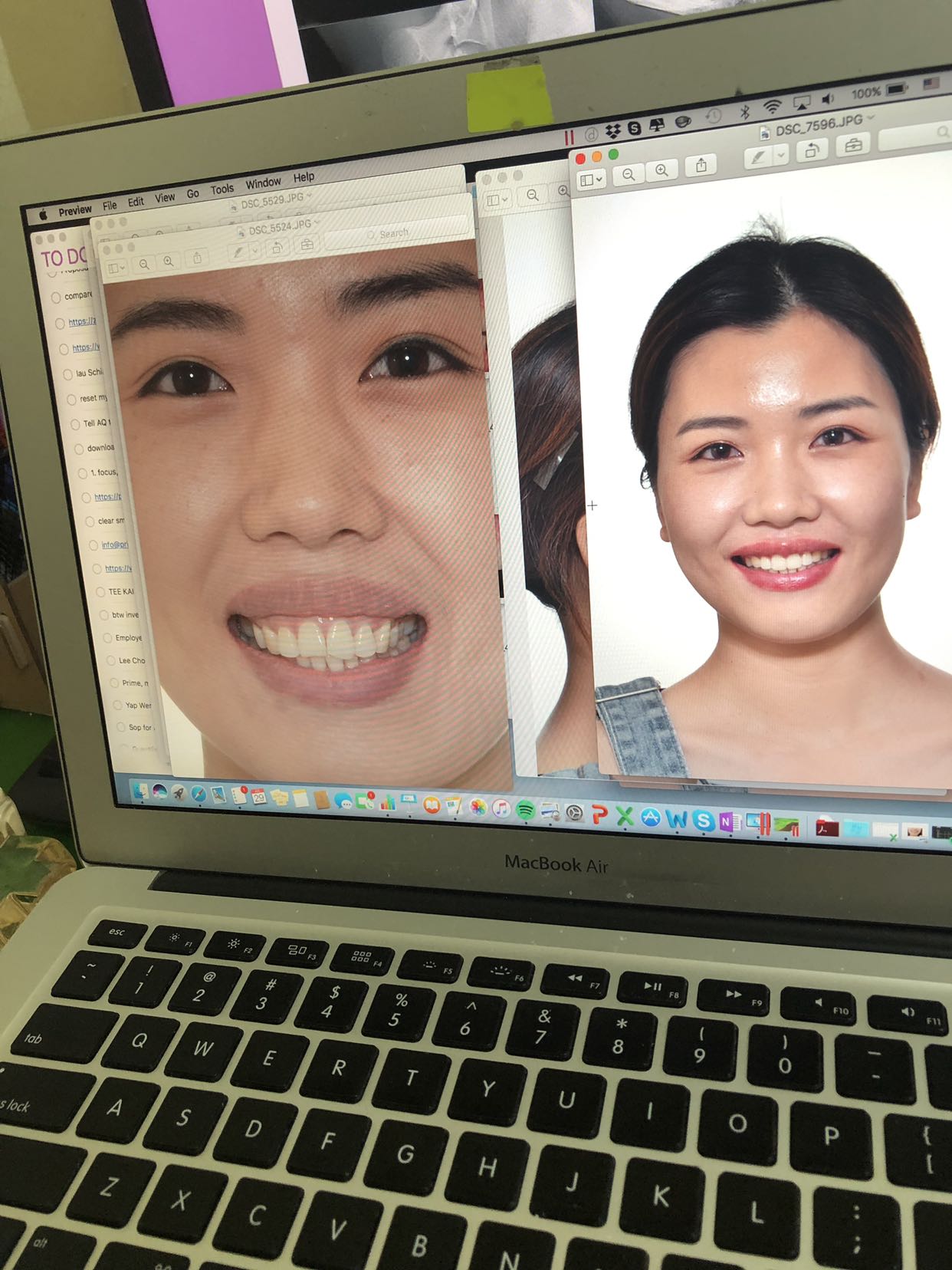Check off the 'lau Schi' to-do item
The image size is (952, 1270).
(x=67, y=374)
